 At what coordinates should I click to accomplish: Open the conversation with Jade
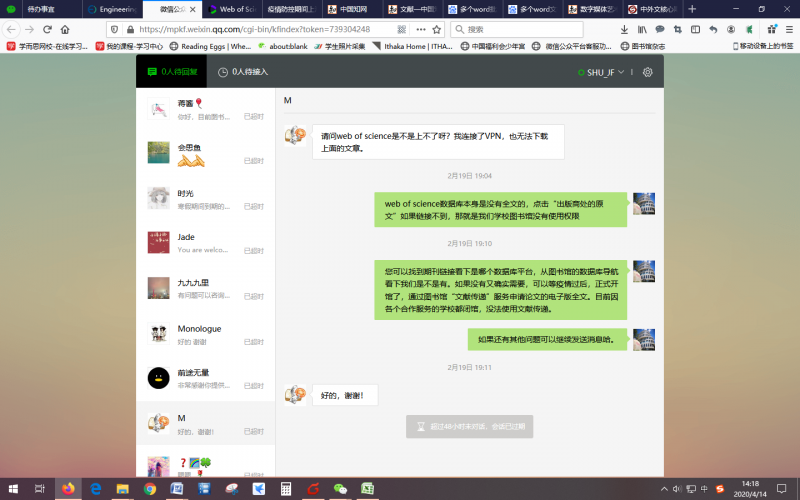[x=206, y=243]
